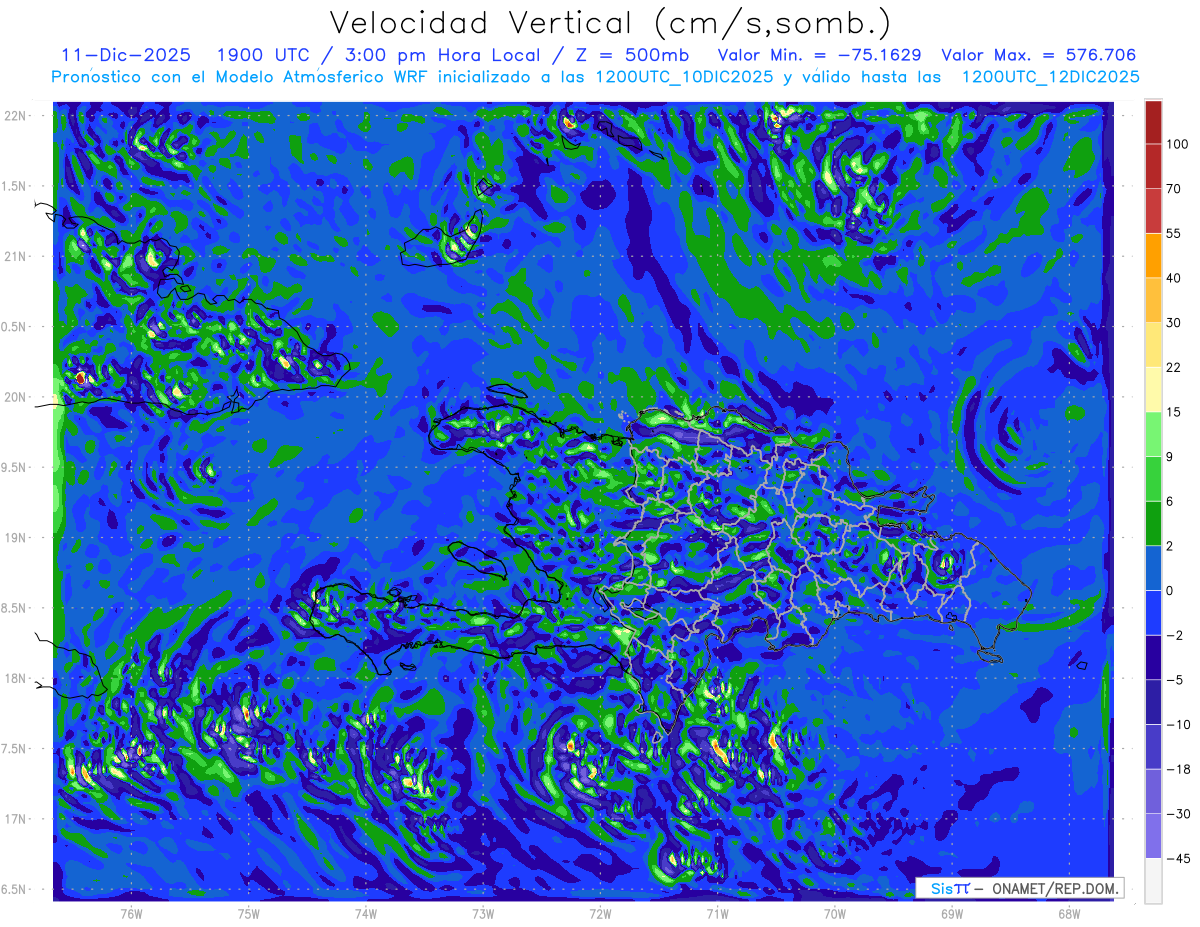Viewport: 1200px width, 927px height.
Task: Click the '75W' longitude label
Action: (x=249, y=912)
